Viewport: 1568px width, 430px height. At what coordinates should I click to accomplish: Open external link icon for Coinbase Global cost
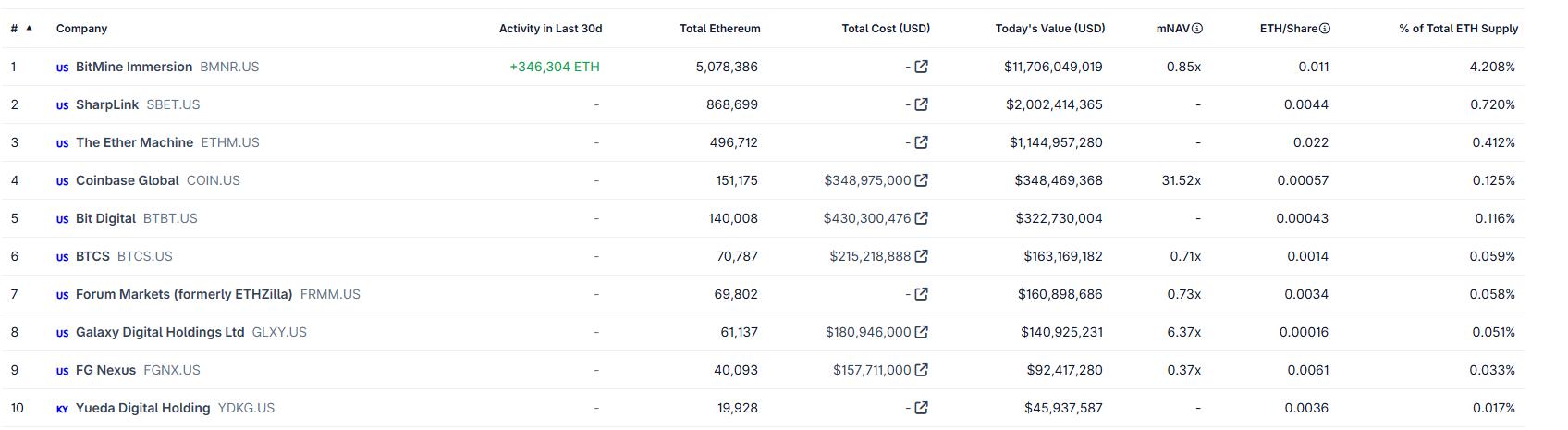pos(921,180)
